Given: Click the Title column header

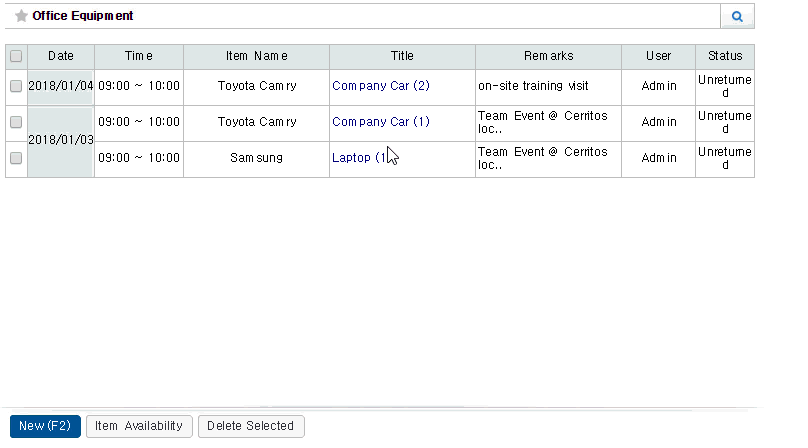Looking at the screenshot, I should pos(402,56).
